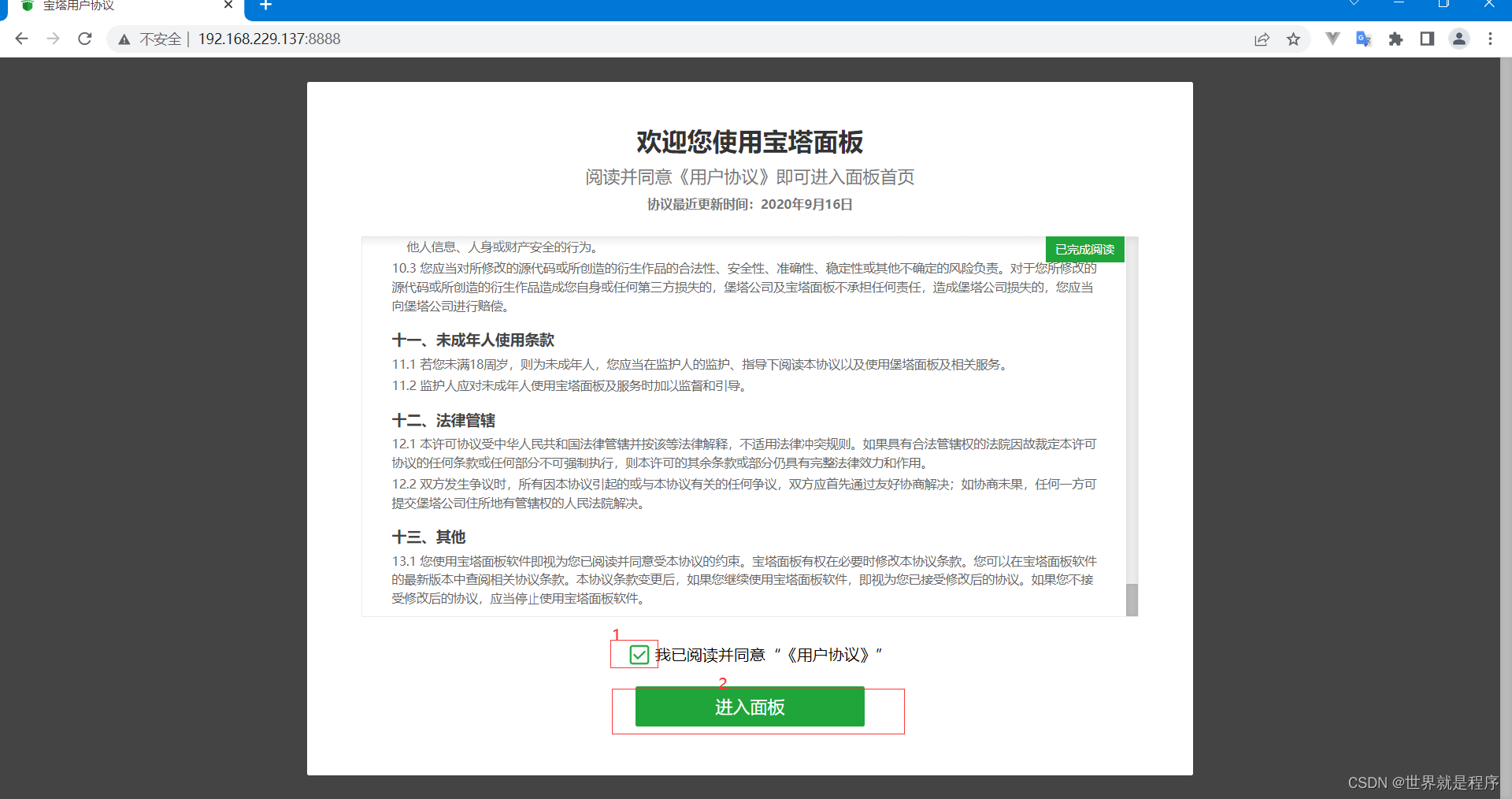Screen dimensions: 1512x799
Task: Open the extensions puzzle menu
Action: (1395, 39)
